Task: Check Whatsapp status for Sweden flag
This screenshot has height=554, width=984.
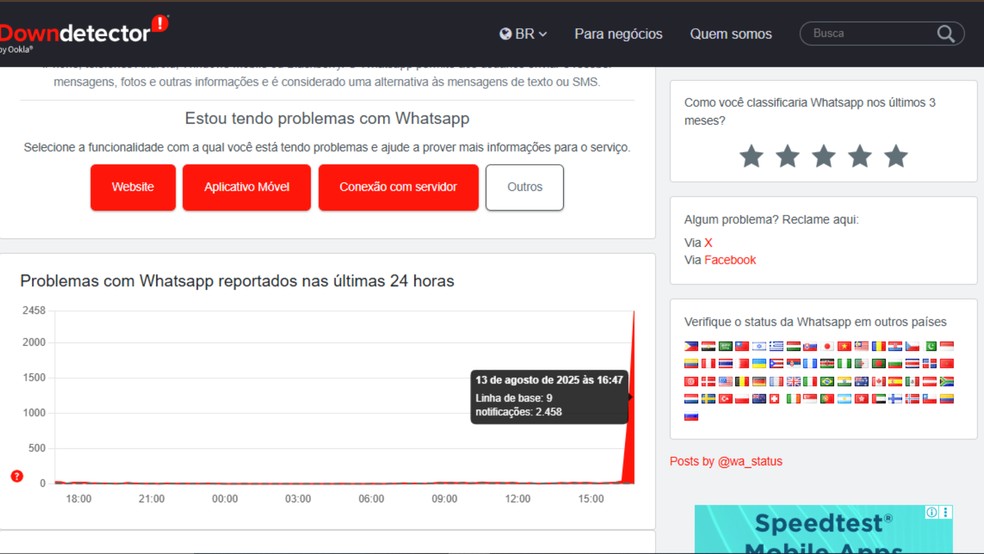Action: [x=709, y=399]
